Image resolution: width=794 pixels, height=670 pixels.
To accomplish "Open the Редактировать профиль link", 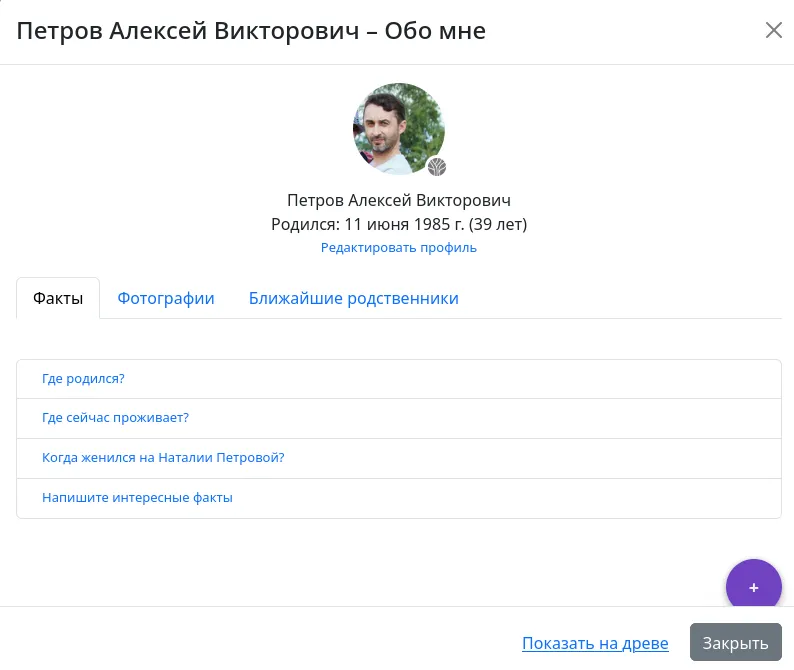I will (399, 248).
